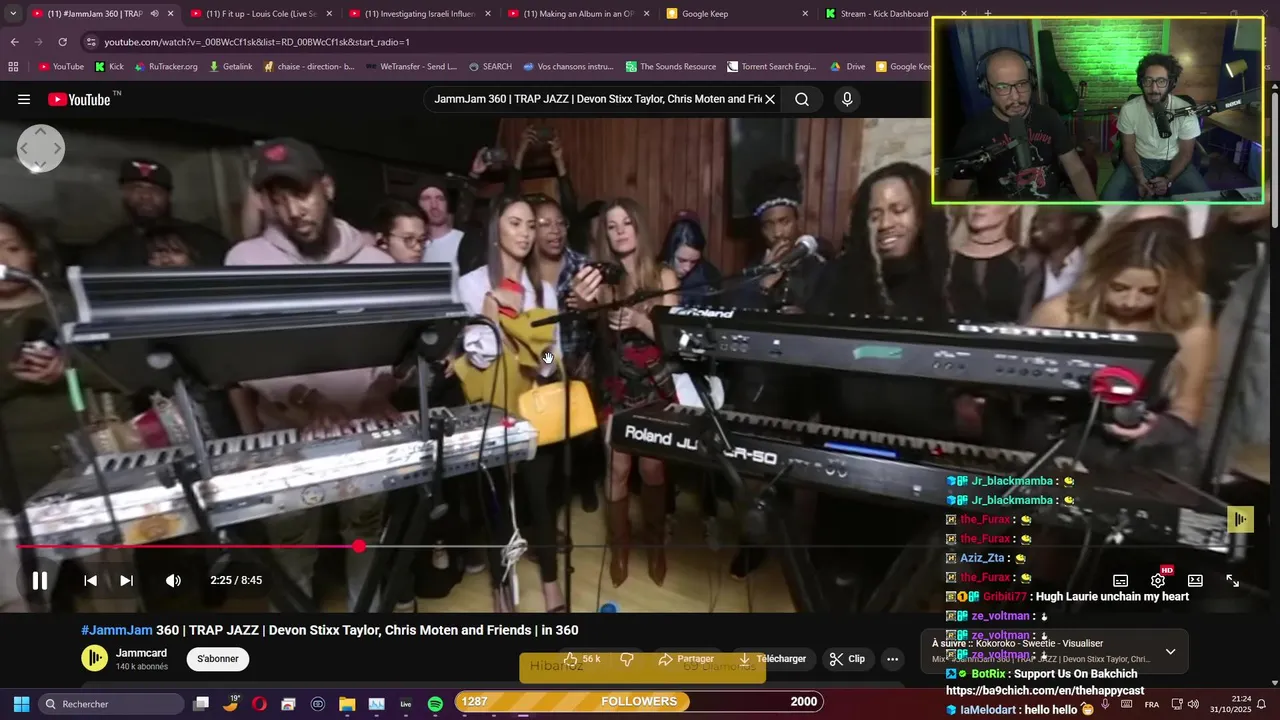This screenshot has width=1280, height=720.
Task: Skip to the previous video
Action: pos(90,580)
